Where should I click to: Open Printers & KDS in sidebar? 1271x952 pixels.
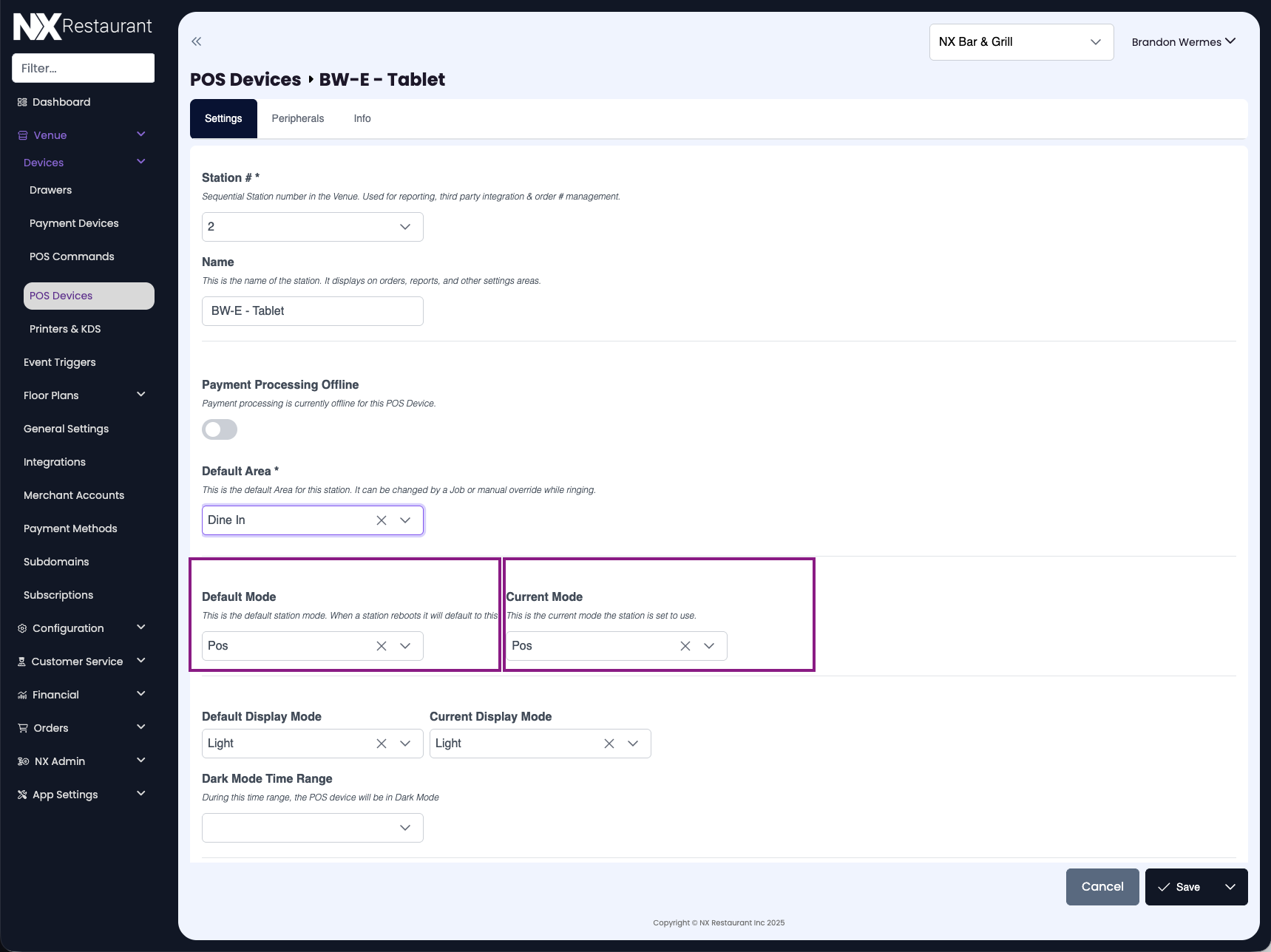[65, 329]
